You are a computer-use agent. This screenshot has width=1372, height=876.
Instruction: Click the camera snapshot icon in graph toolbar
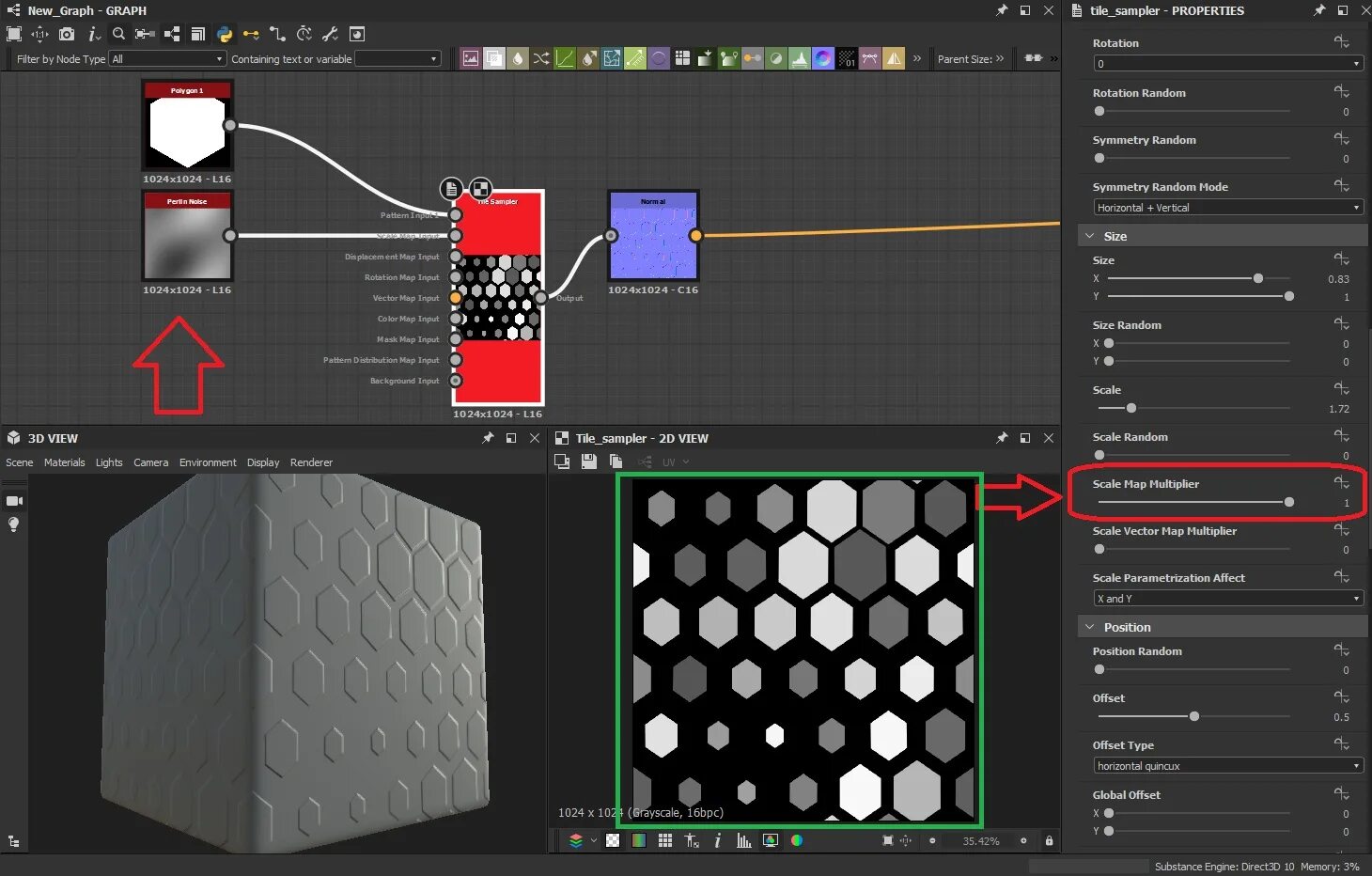pos(67,34)
